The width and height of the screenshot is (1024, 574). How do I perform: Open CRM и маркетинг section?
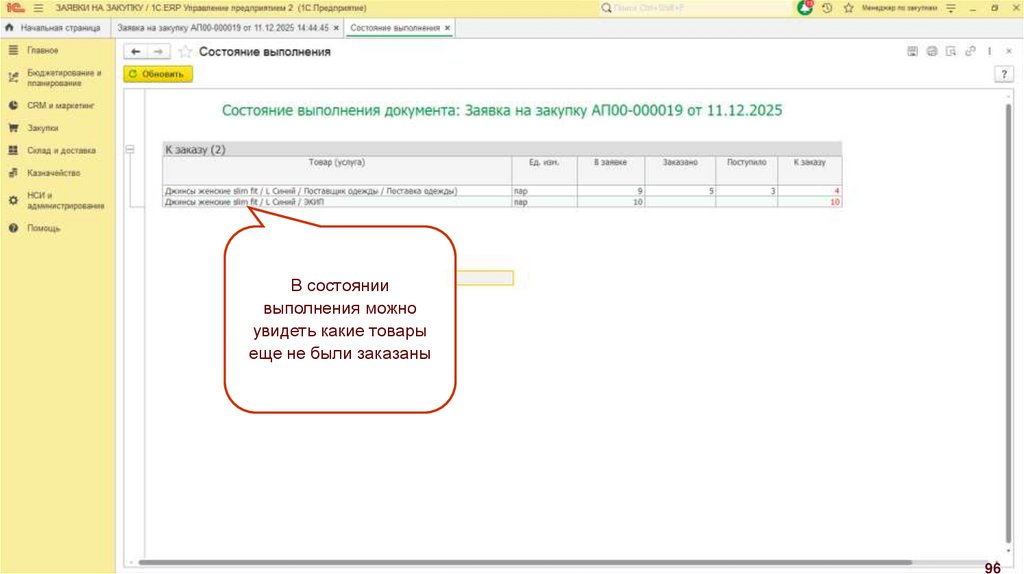click(x=61, y=105)
